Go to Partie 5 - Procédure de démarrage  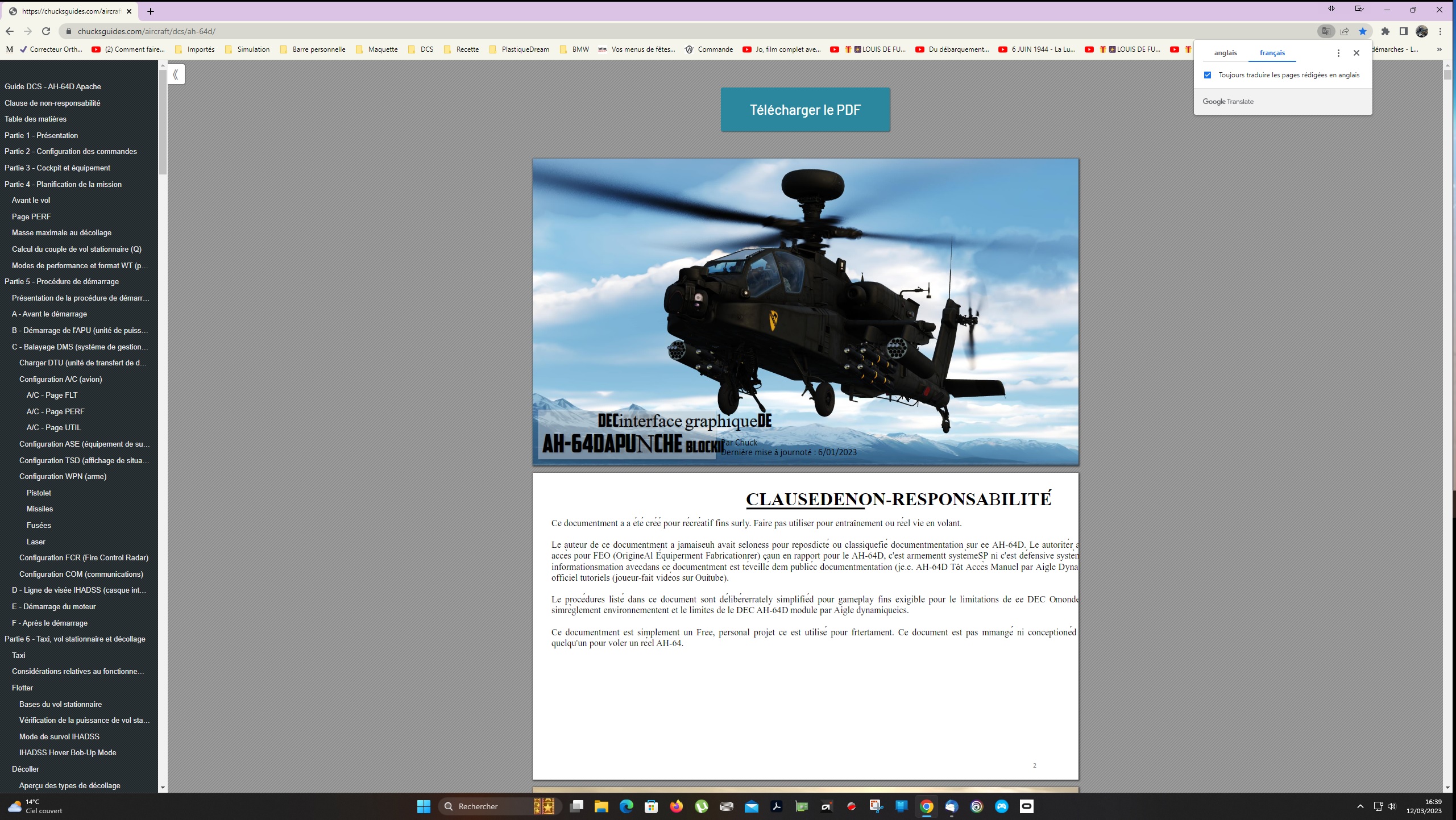pos(61,281)
